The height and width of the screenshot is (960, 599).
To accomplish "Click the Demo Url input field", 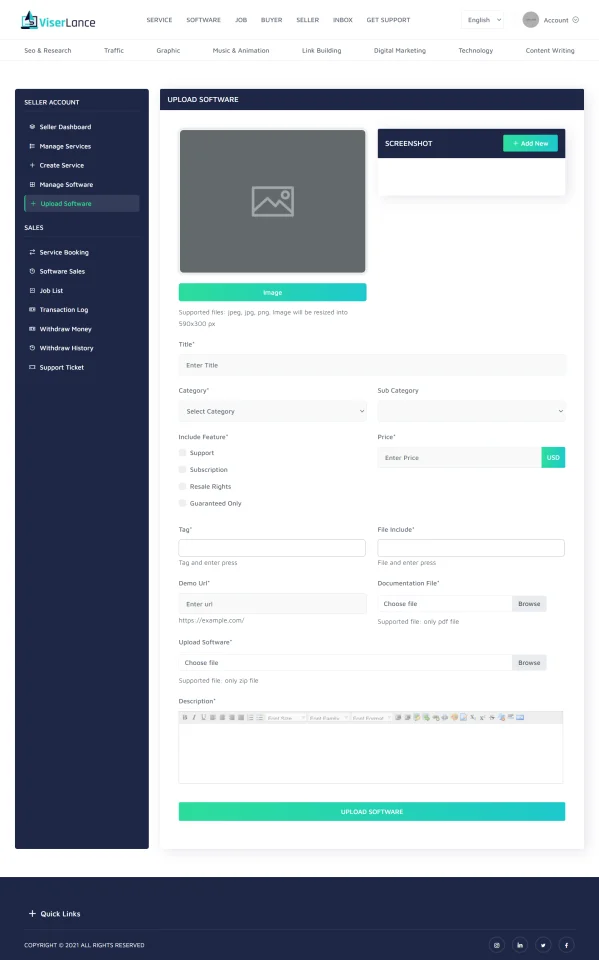I will click(x=273, y=604).
